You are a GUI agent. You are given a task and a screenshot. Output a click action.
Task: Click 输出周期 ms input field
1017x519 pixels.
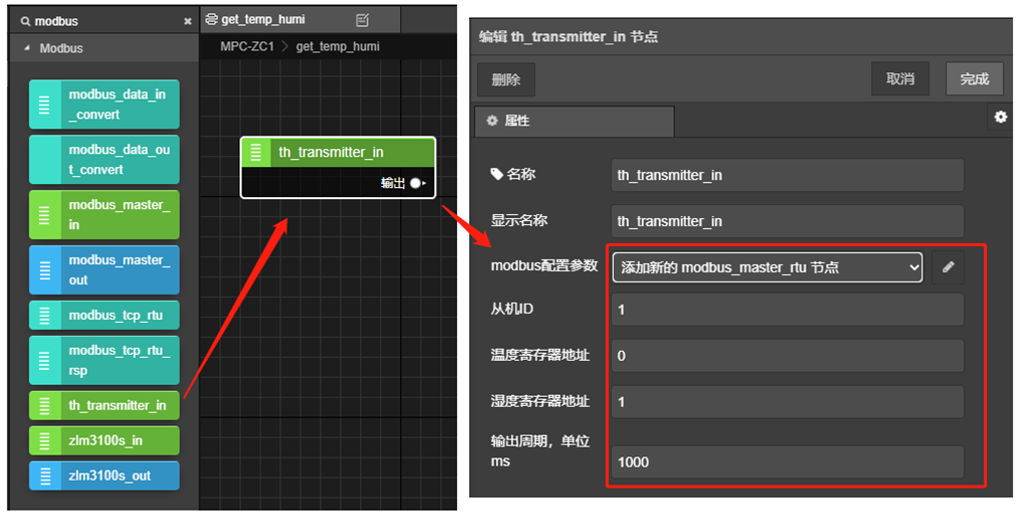(x=787, y=462)
